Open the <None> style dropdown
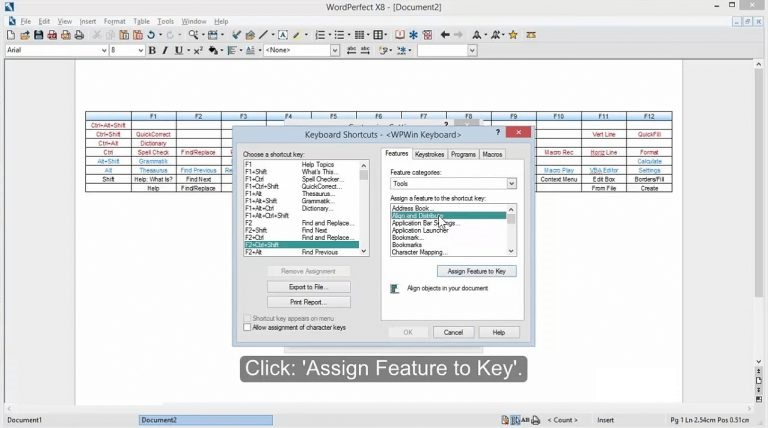 [335, 50]
